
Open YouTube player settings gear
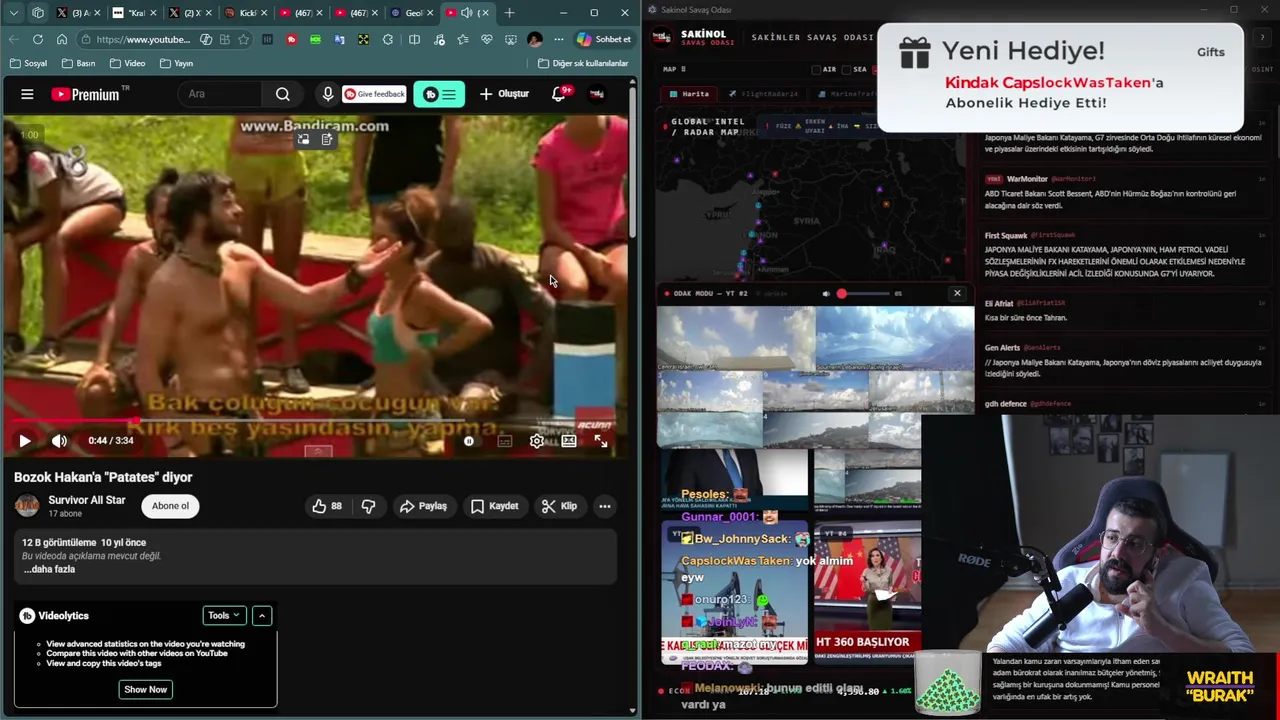(537, 441)
